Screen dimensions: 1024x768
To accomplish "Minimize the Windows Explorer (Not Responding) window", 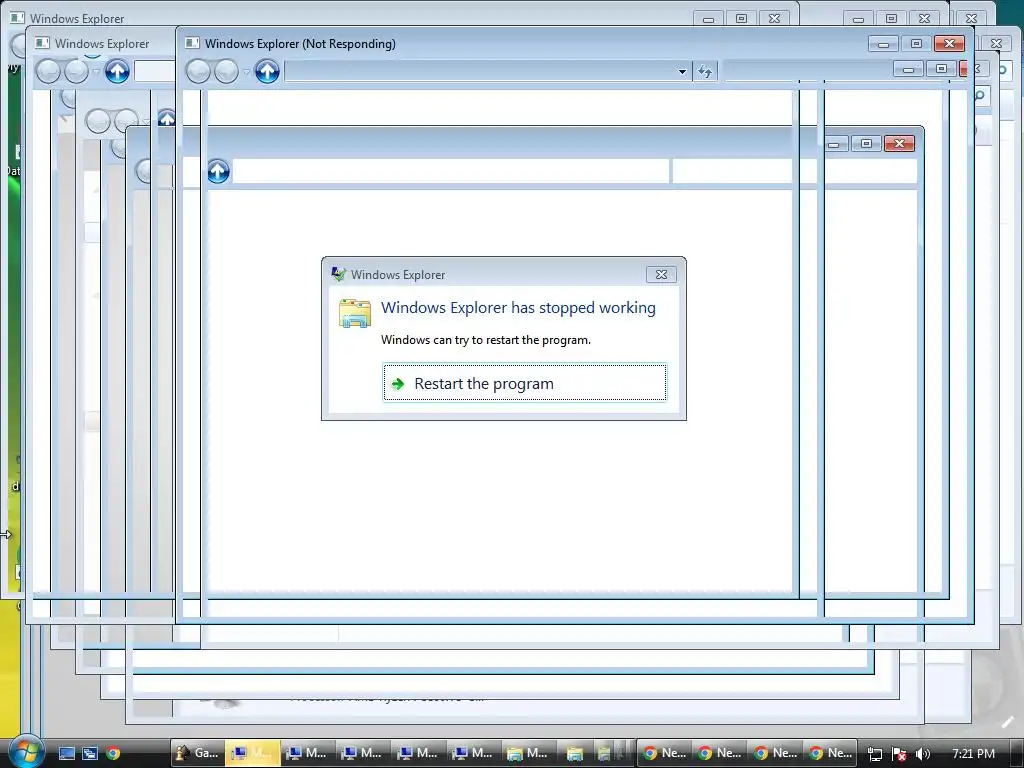I will click(x=884, y=44).
